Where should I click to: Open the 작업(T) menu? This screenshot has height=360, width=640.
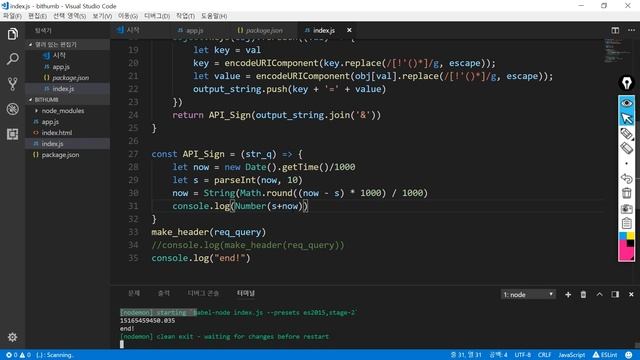click(x=185, y=16)
